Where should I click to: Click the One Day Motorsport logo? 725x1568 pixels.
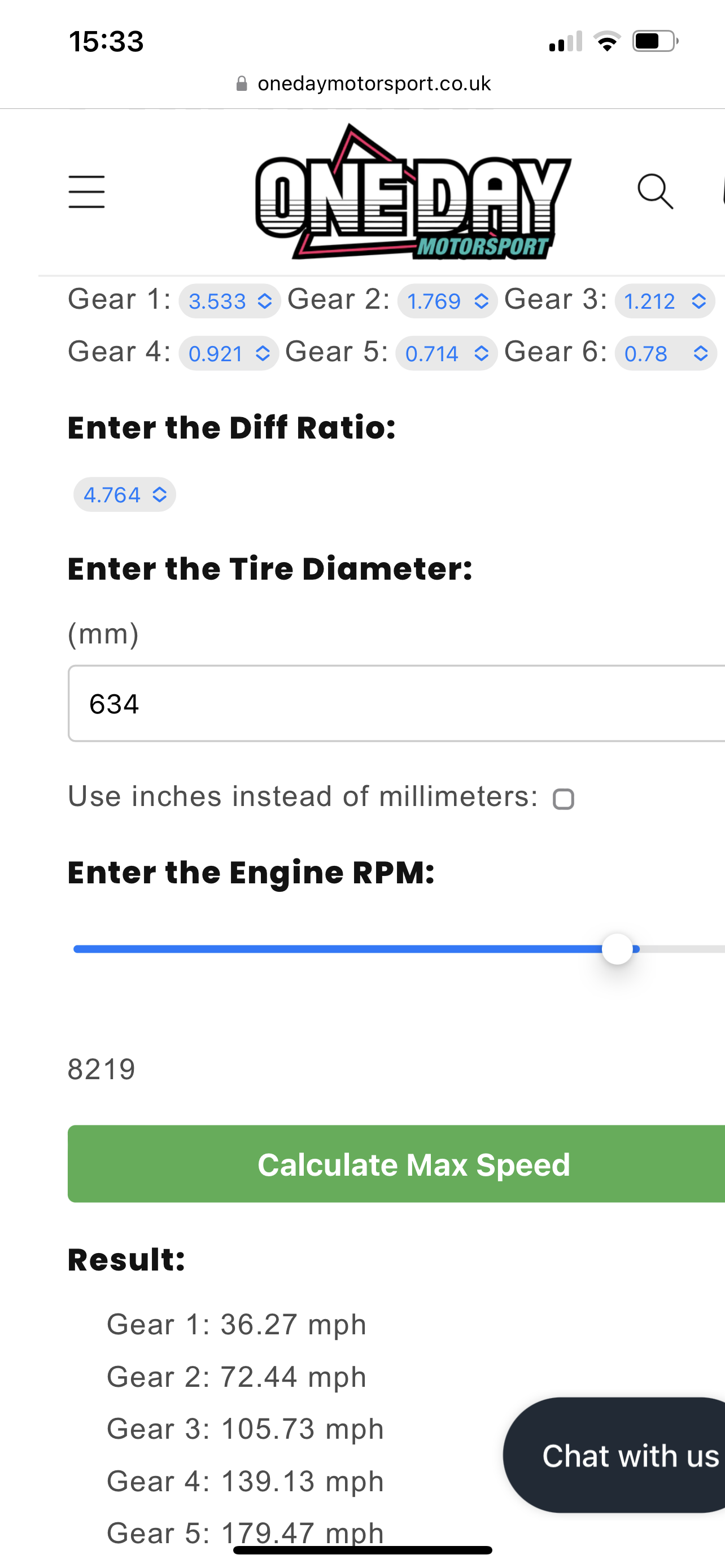click(x=413, y=192)
